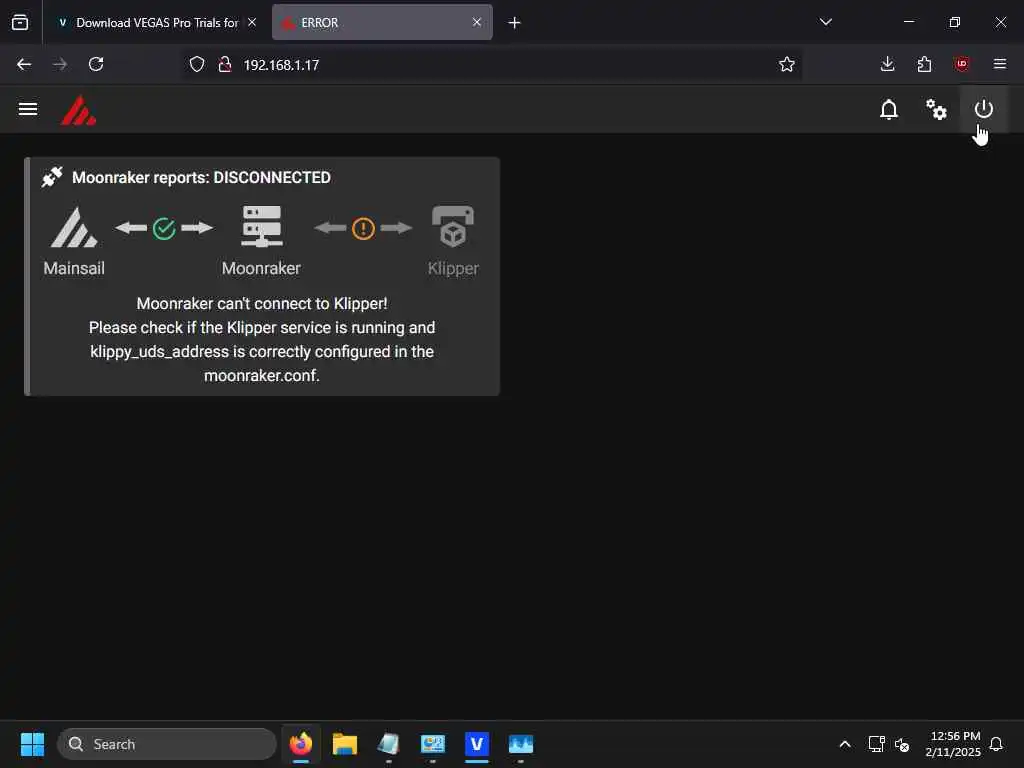Click the gray Mainsail sail icon

(x=74, y=227)
